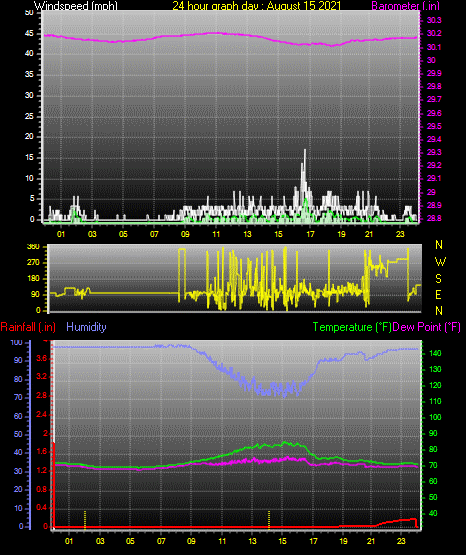The width and height of the screenshot is (466, 555).
Task: Click the '100' humidity axis value
Action: tap(17, 342)
